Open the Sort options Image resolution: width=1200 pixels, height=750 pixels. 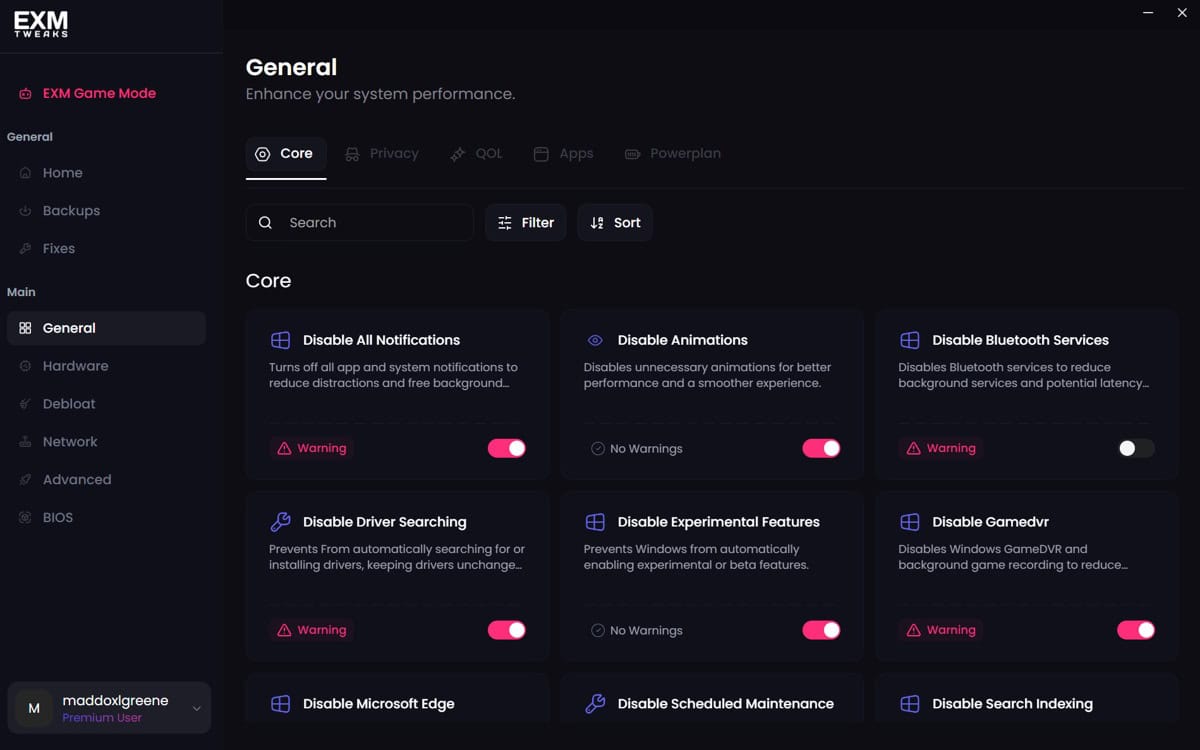[615, 223]
